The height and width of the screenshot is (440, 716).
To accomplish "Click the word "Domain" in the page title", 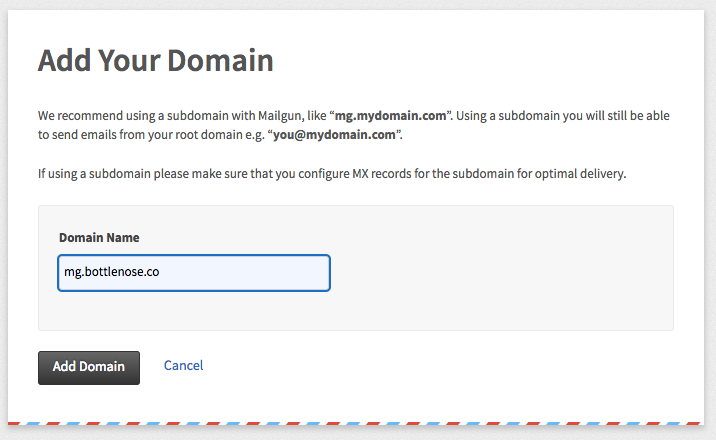I will point(220,60).
